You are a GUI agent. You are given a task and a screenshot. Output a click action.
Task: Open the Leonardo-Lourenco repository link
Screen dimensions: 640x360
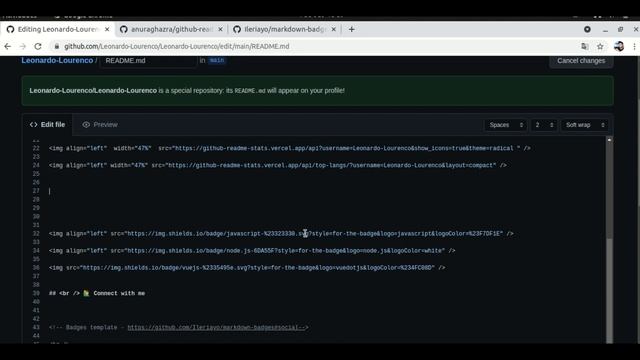click(57, 60)
